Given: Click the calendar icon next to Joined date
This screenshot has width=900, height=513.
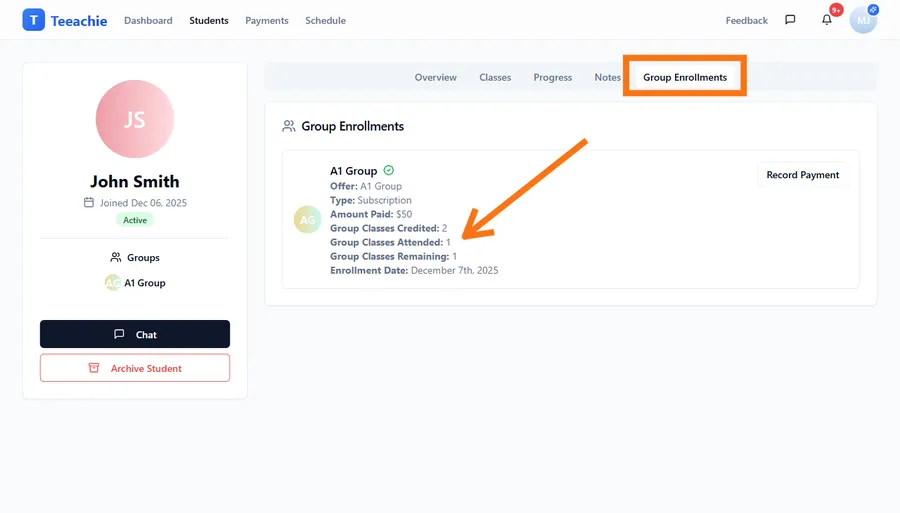Looking at the screenshot, I should (89, 203).
